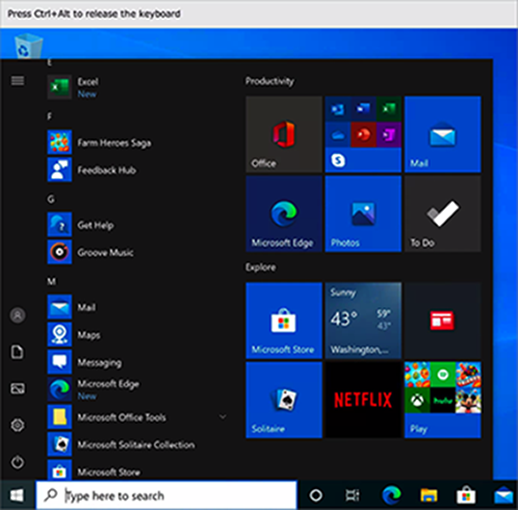518x510 pixels.
Task: Open Skype in the Office apps tile
Action: point(338,160)
